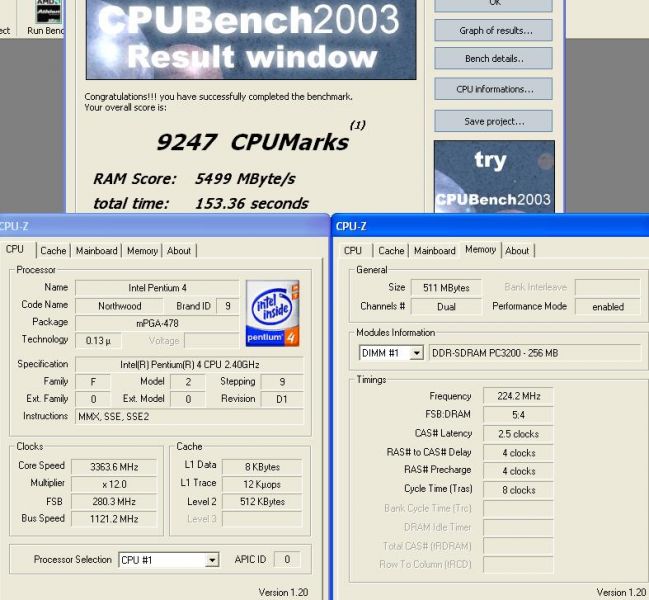The width and height of the screenshot is (649, 600).
Task: Open CPU informations button
Action: [493, 89]
